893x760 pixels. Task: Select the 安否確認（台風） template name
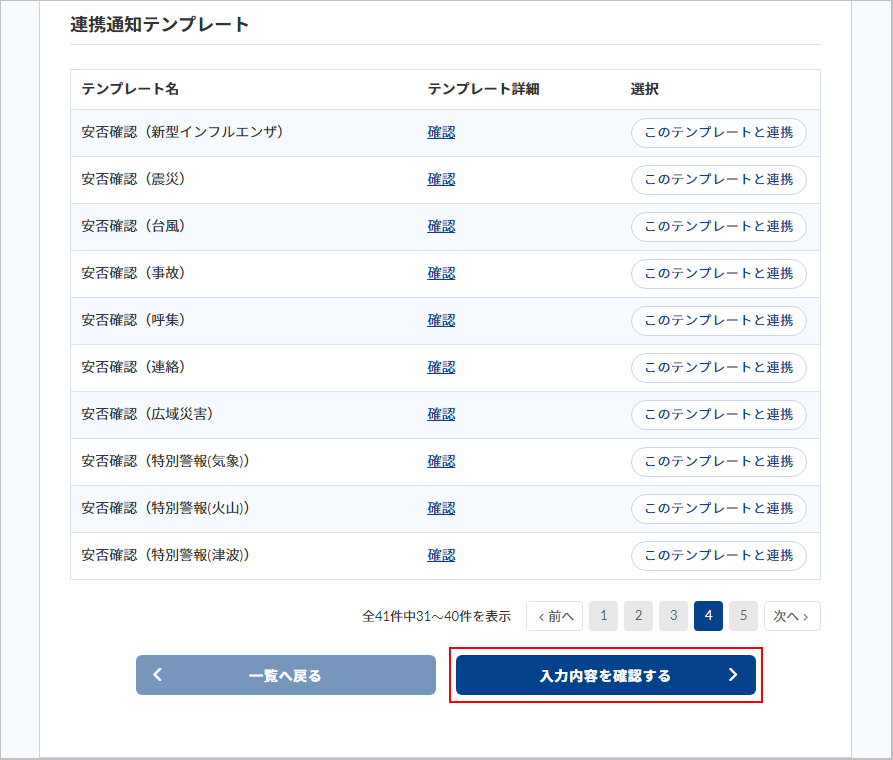133,226
